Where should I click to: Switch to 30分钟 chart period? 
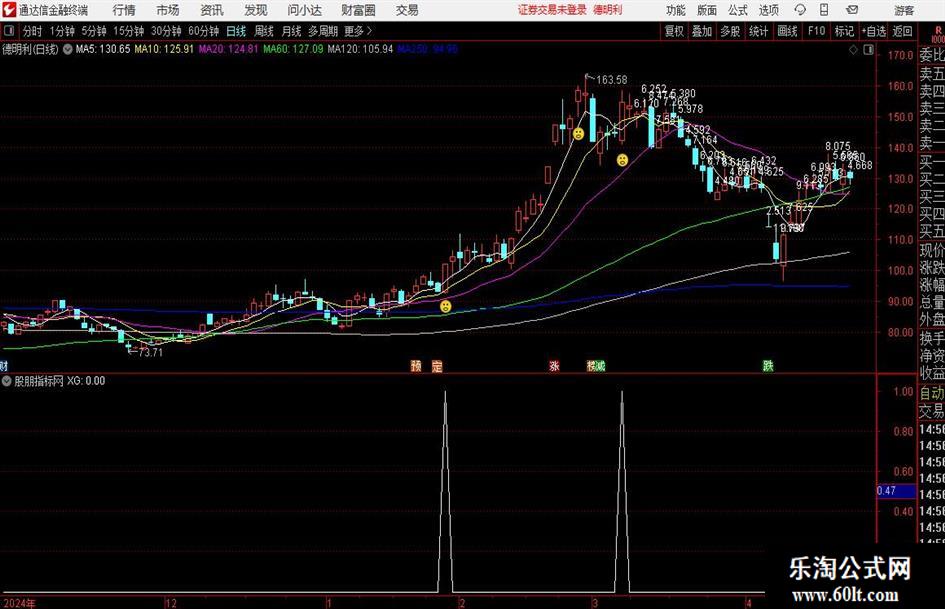coord(166,31)
